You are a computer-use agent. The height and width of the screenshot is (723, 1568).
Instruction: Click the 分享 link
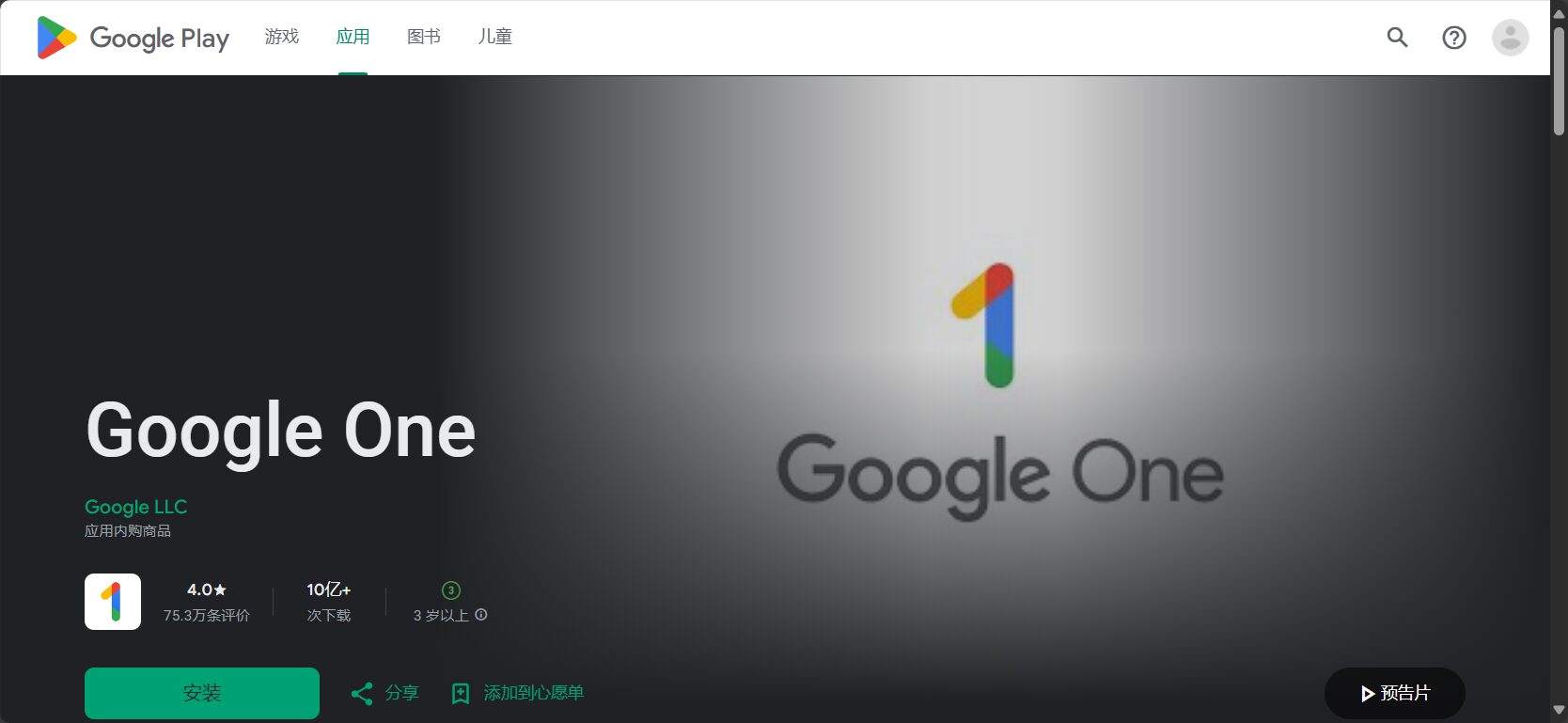pos(402,693)
